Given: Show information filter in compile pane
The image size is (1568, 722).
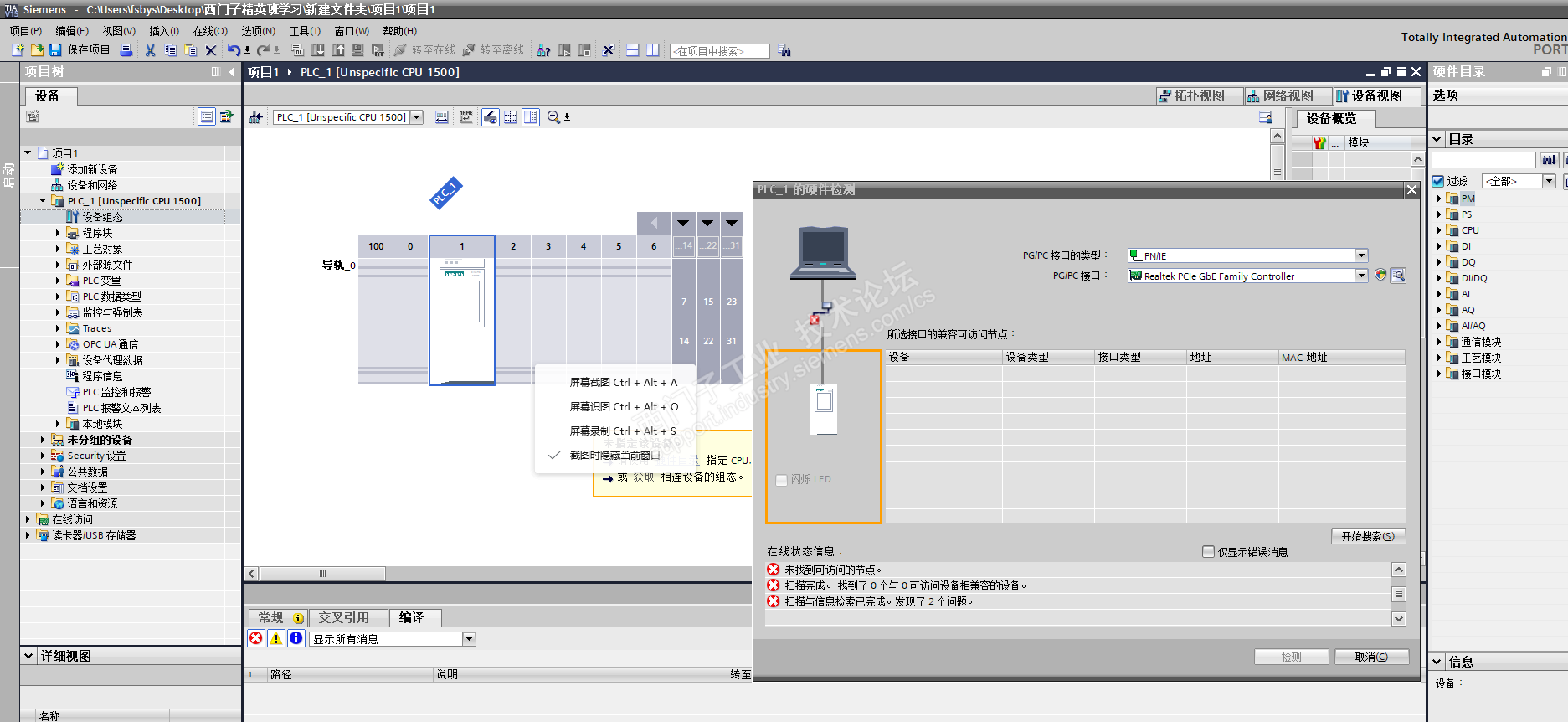Looking at the screenshot, I should [296, 638].
